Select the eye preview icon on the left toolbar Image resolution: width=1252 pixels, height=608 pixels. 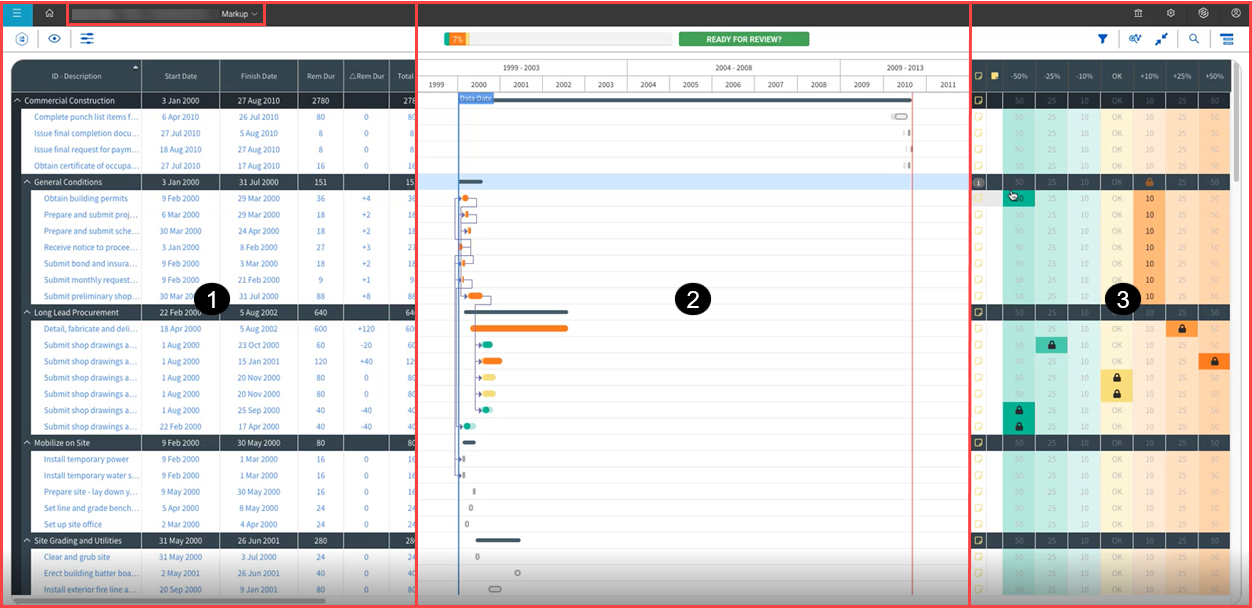pyautogui.click(x=55, y=37)
